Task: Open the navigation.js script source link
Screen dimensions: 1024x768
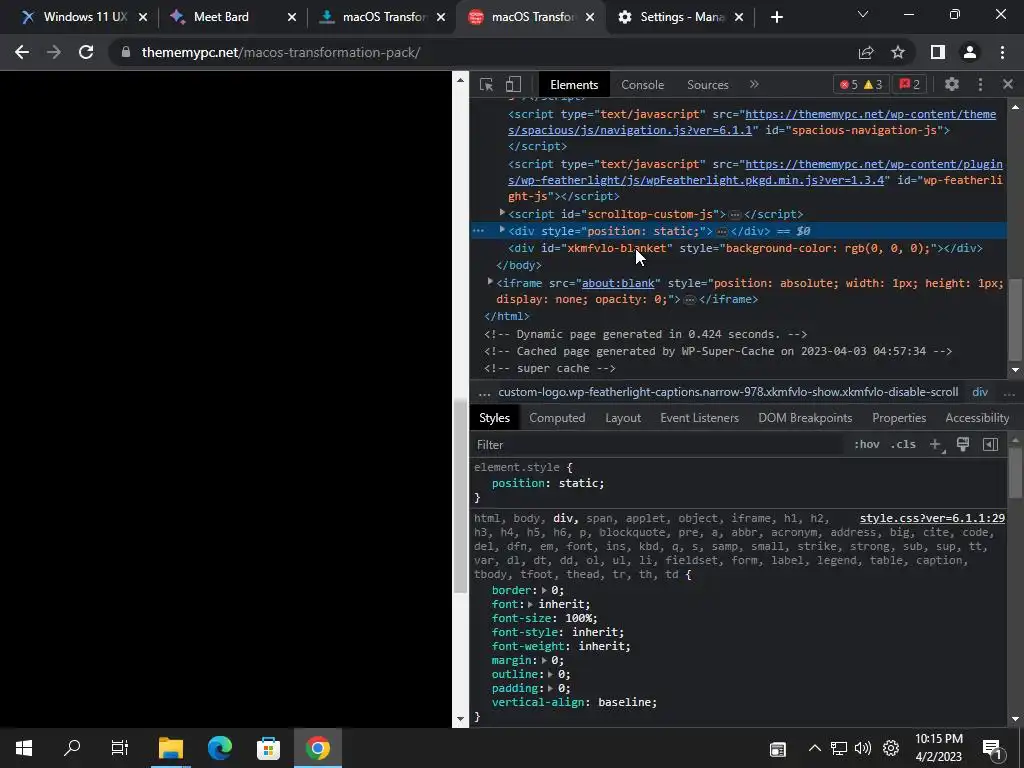Action: [x=752, y=122]
